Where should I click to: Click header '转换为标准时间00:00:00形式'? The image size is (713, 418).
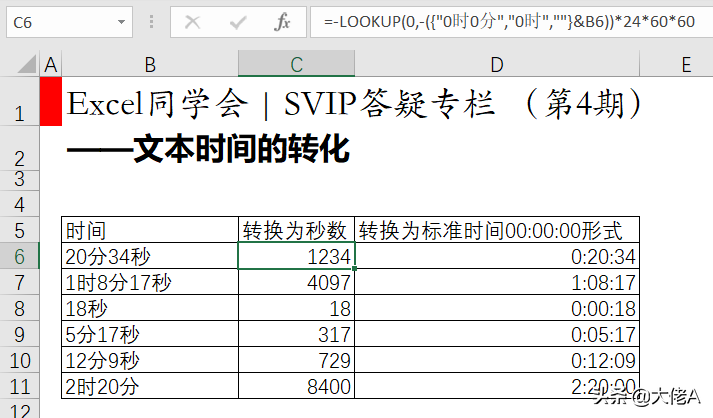click(497, 230)
